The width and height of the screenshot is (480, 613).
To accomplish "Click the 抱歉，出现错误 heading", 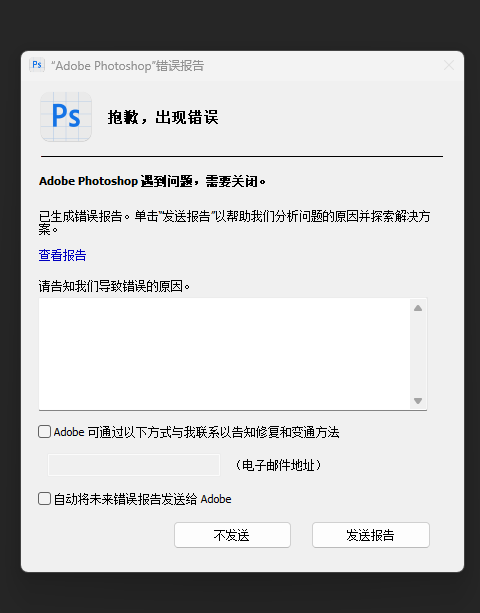I will (x=163, y=117).
